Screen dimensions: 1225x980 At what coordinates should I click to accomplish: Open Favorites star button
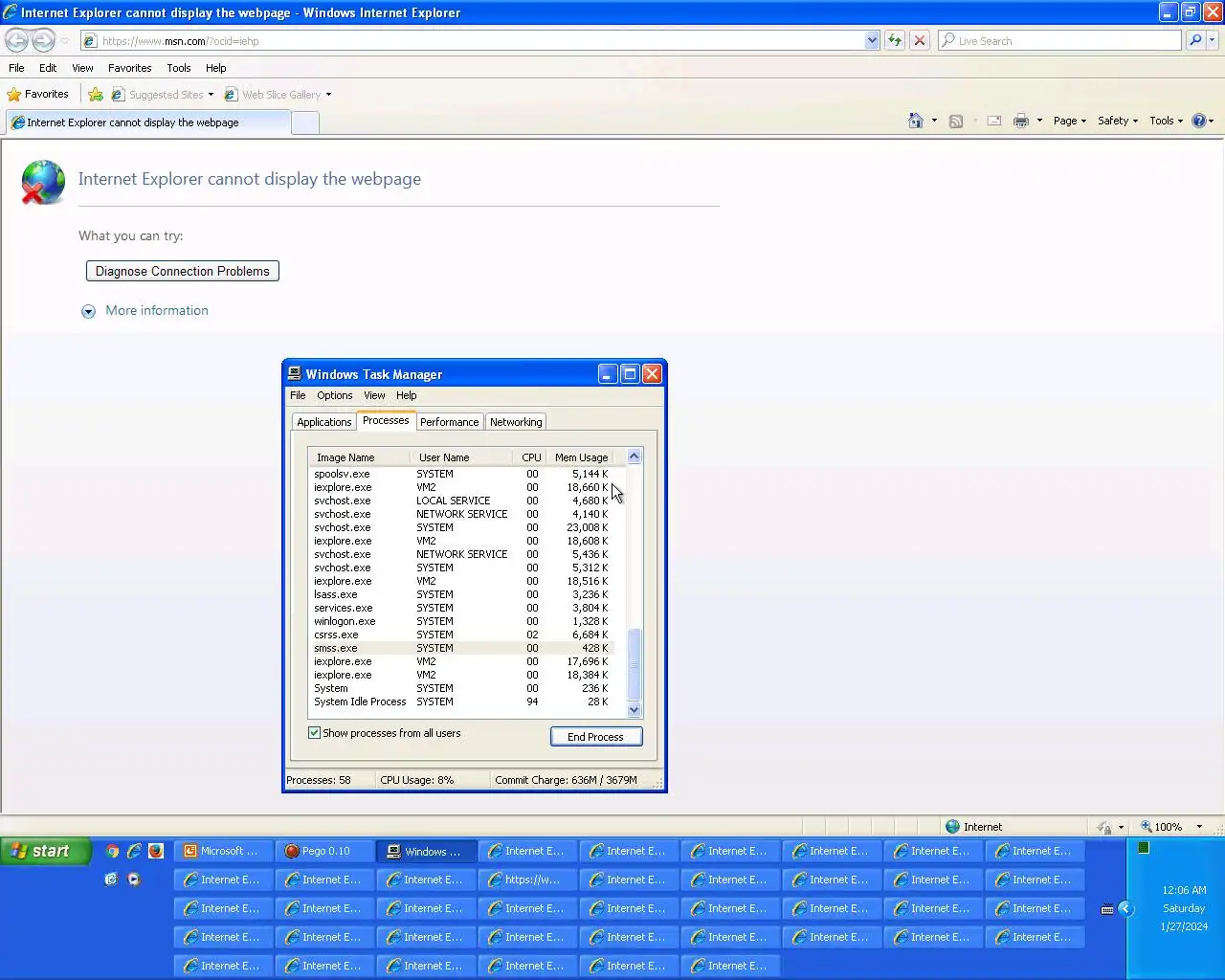(x=38, y=94)
